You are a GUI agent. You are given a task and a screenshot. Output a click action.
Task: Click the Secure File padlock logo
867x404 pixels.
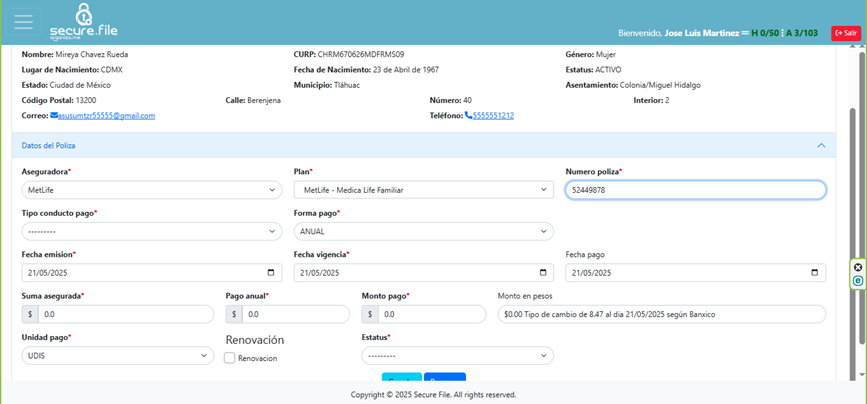point(85,14)
